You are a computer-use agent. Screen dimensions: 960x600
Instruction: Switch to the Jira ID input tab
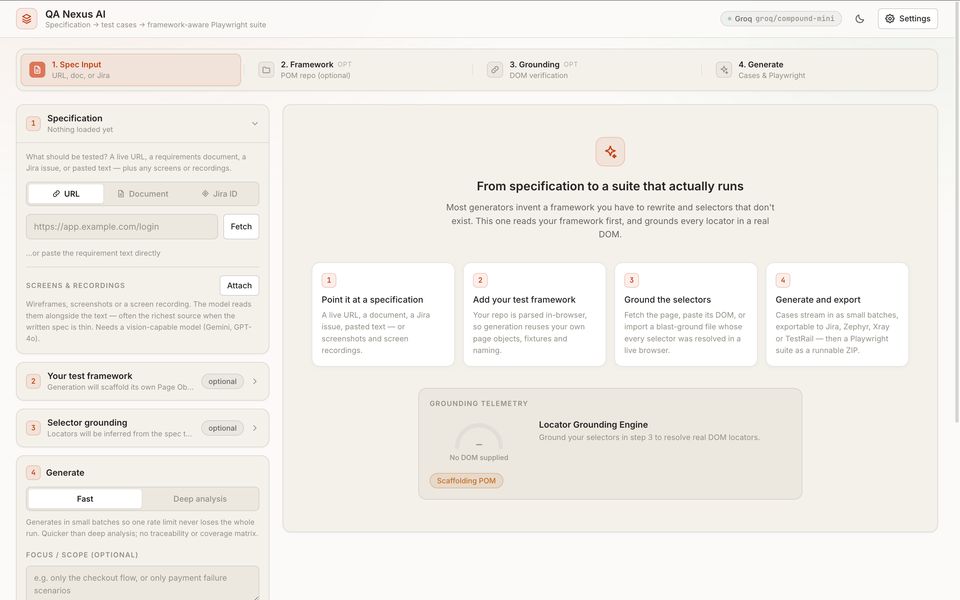(x=219, y=193)
